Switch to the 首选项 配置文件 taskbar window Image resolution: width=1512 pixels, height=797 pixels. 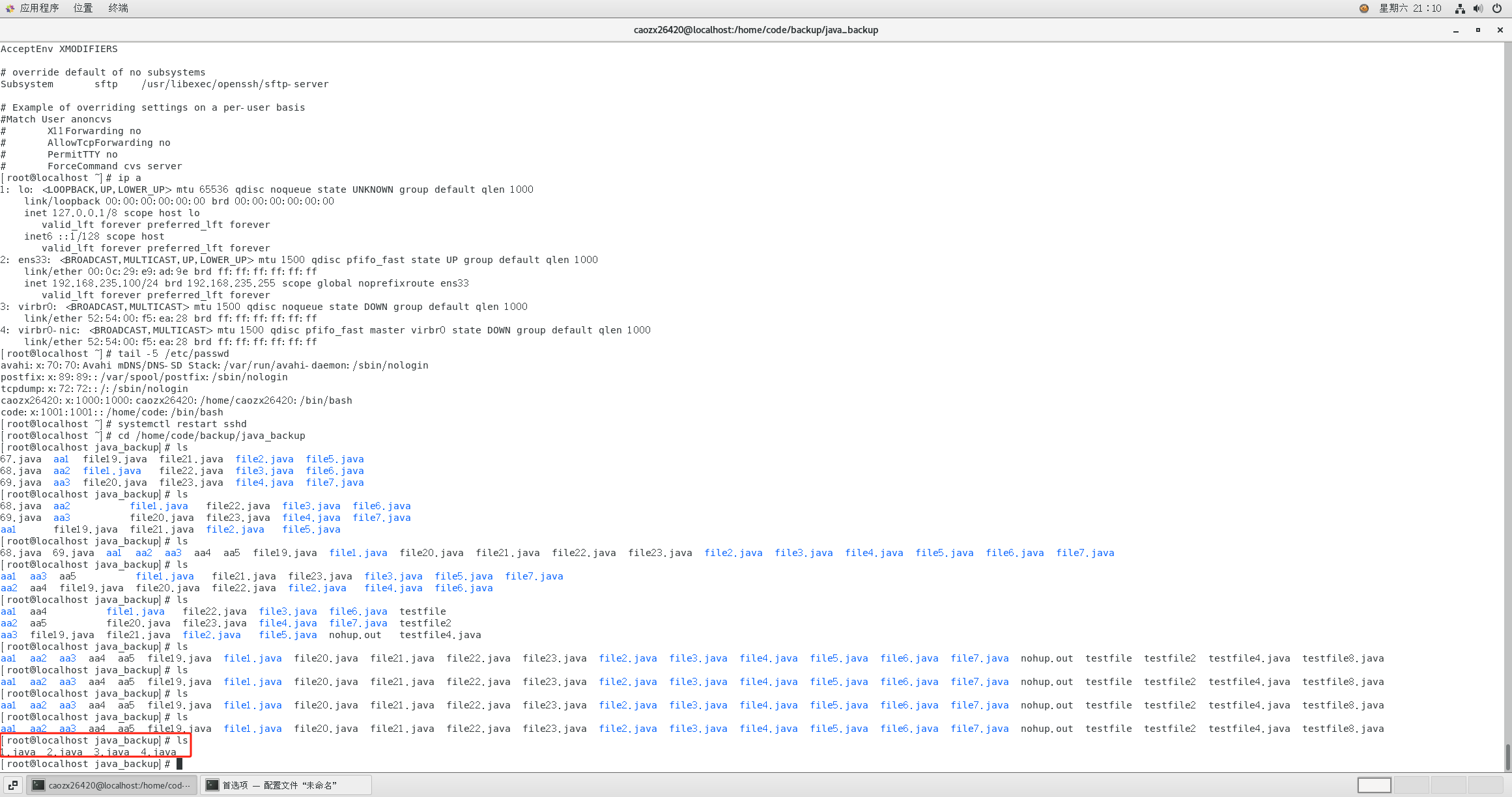[285, 785]
